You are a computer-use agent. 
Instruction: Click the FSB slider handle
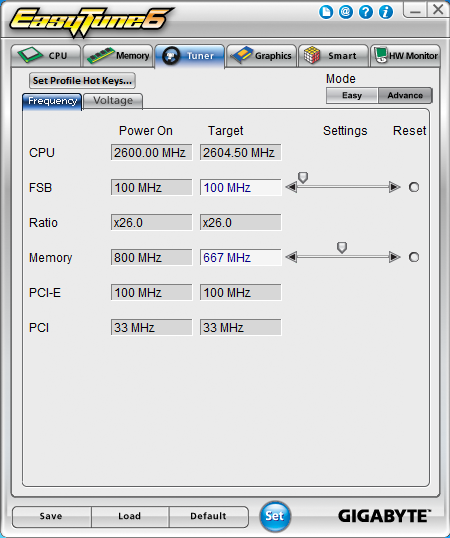[303, 177]
